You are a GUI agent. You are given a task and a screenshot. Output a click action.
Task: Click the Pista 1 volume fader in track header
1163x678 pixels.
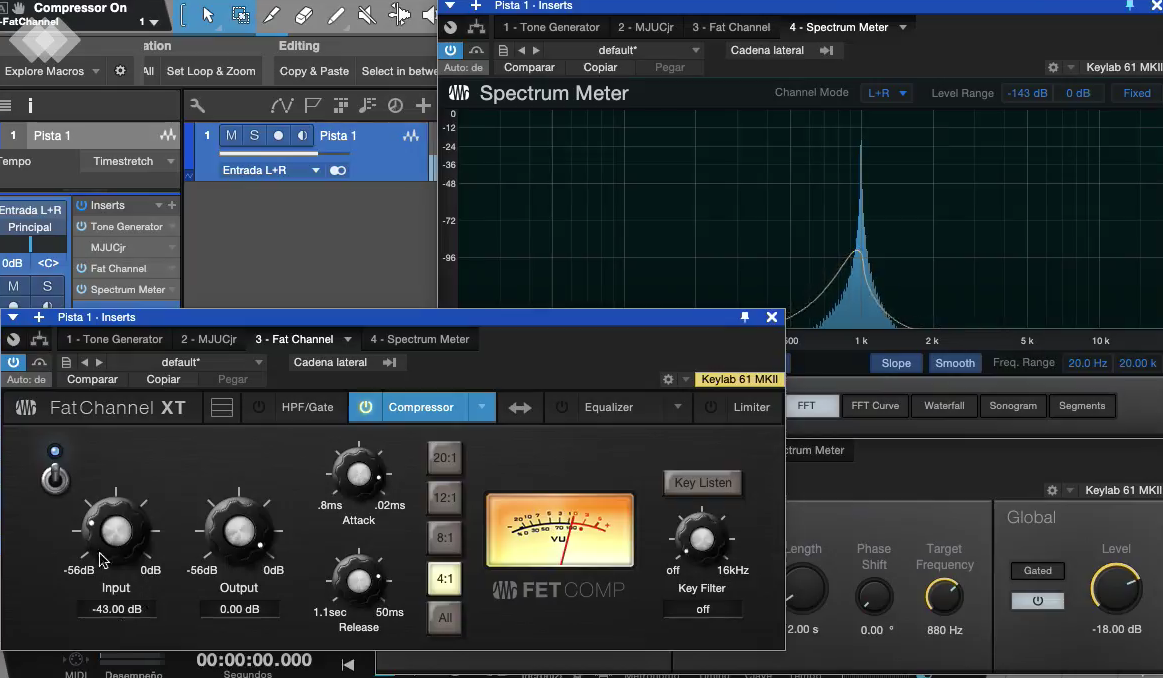coord(285,154)
